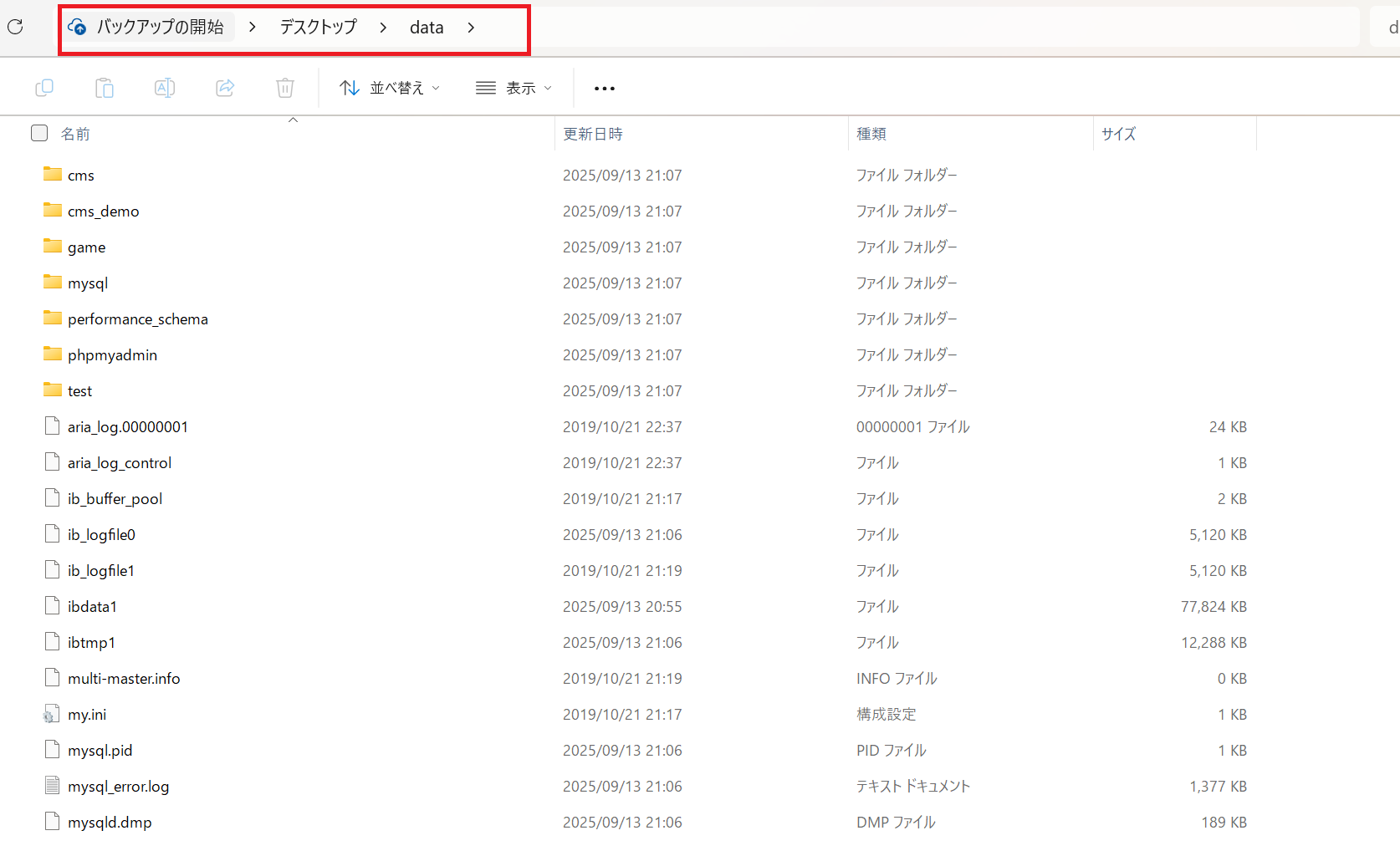1400x851 pixels.
Task: Expand the chevron after data in breadcrumb
Action: pos(472,28)
